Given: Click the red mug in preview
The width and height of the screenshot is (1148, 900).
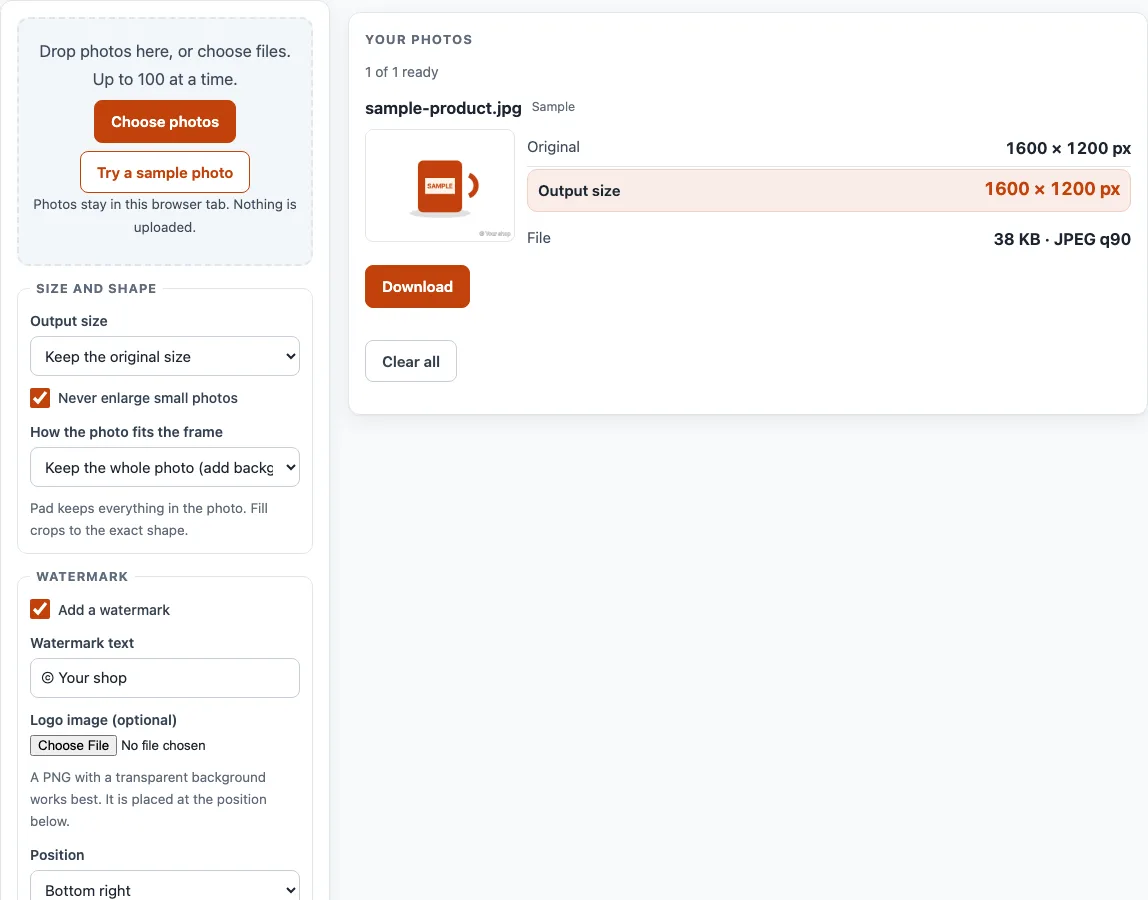Looking at the screenshot, I should coord(443,187).
